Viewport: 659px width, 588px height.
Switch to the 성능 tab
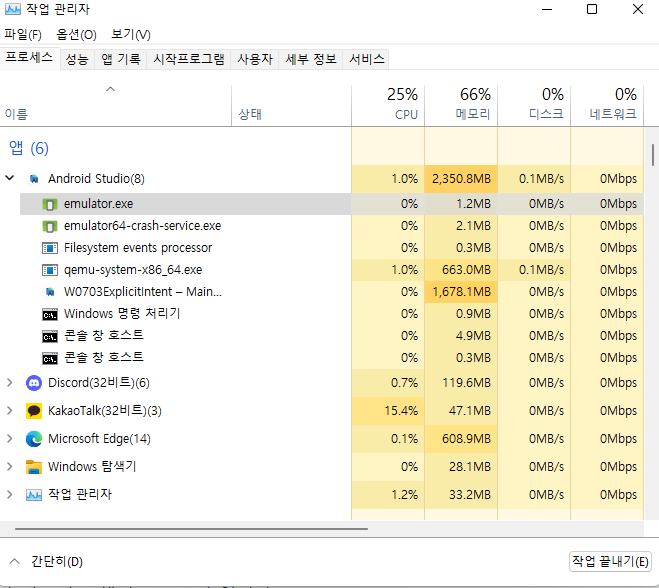[77, 59]
